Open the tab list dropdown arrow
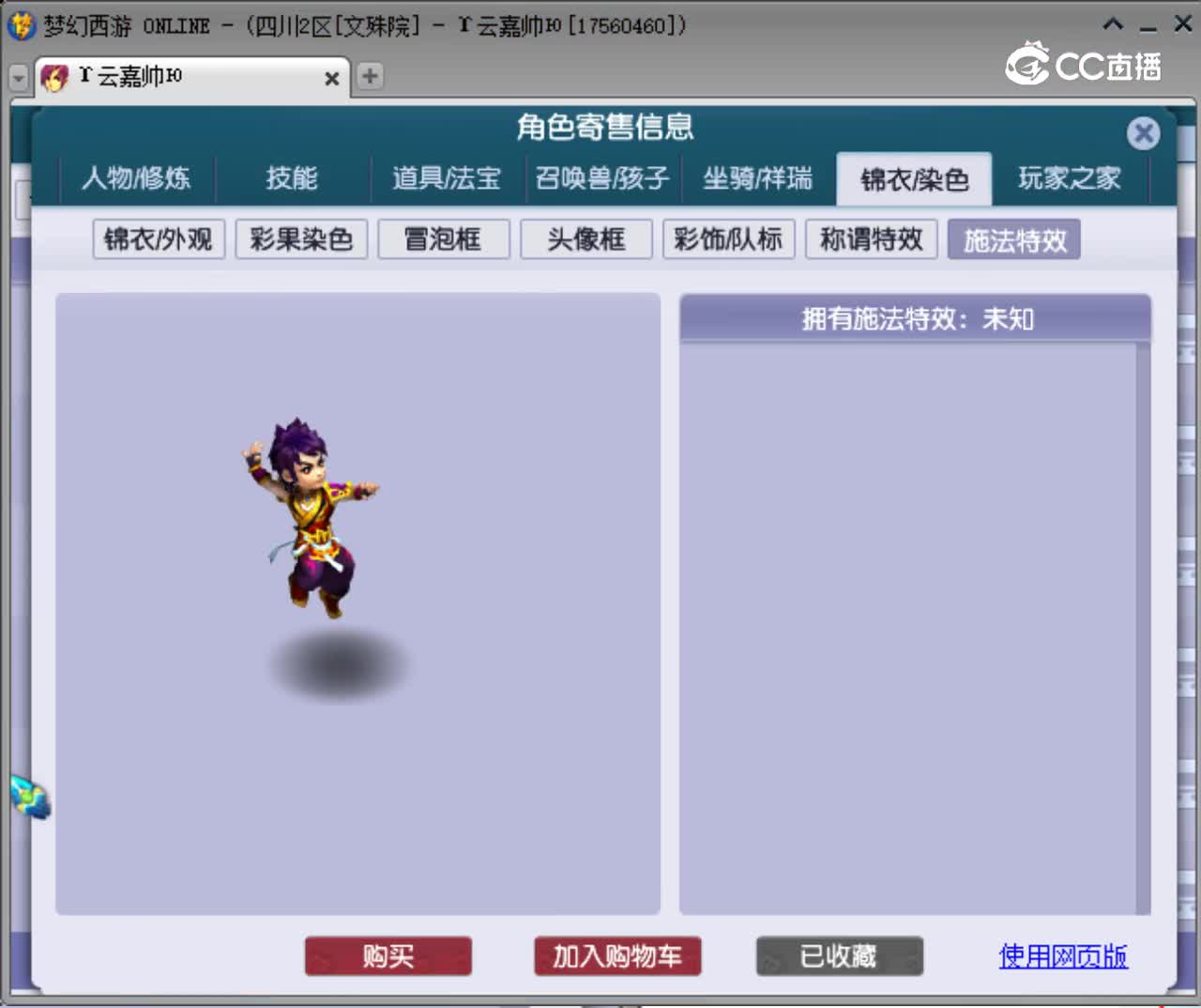Image resolution: width=1201 pixels, height=1008 pixels. [18, 78]
